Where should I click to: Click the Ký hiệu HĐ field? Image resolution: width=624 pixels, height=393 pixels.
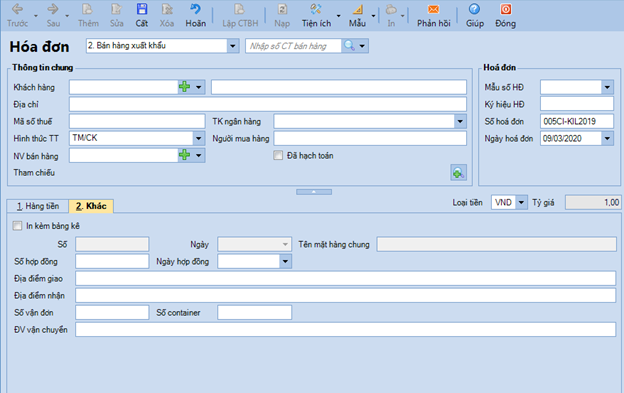[577, 104]
